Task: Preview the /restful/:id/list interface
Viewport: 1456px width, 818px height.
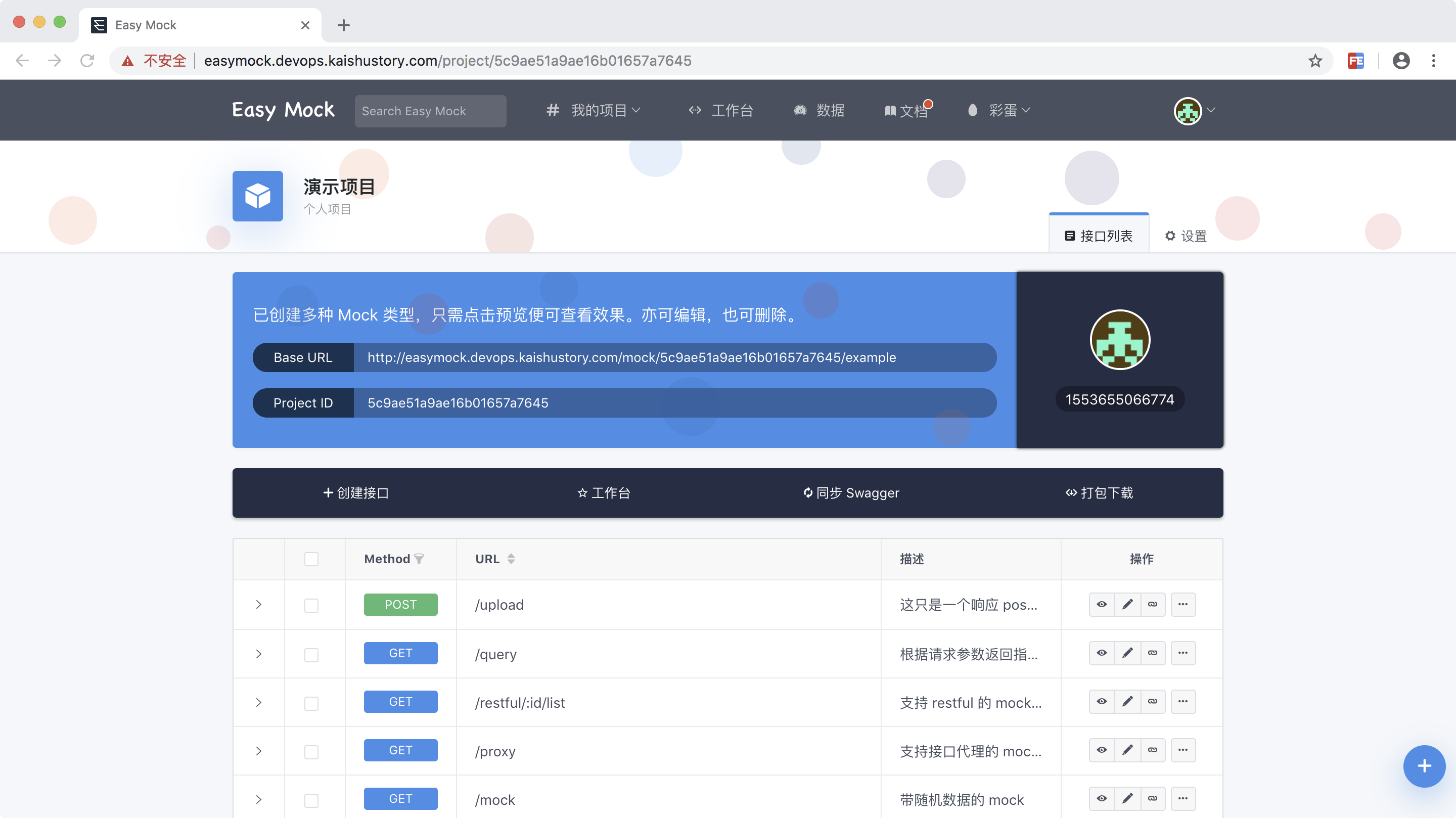Action: (x=1102, y=702)
